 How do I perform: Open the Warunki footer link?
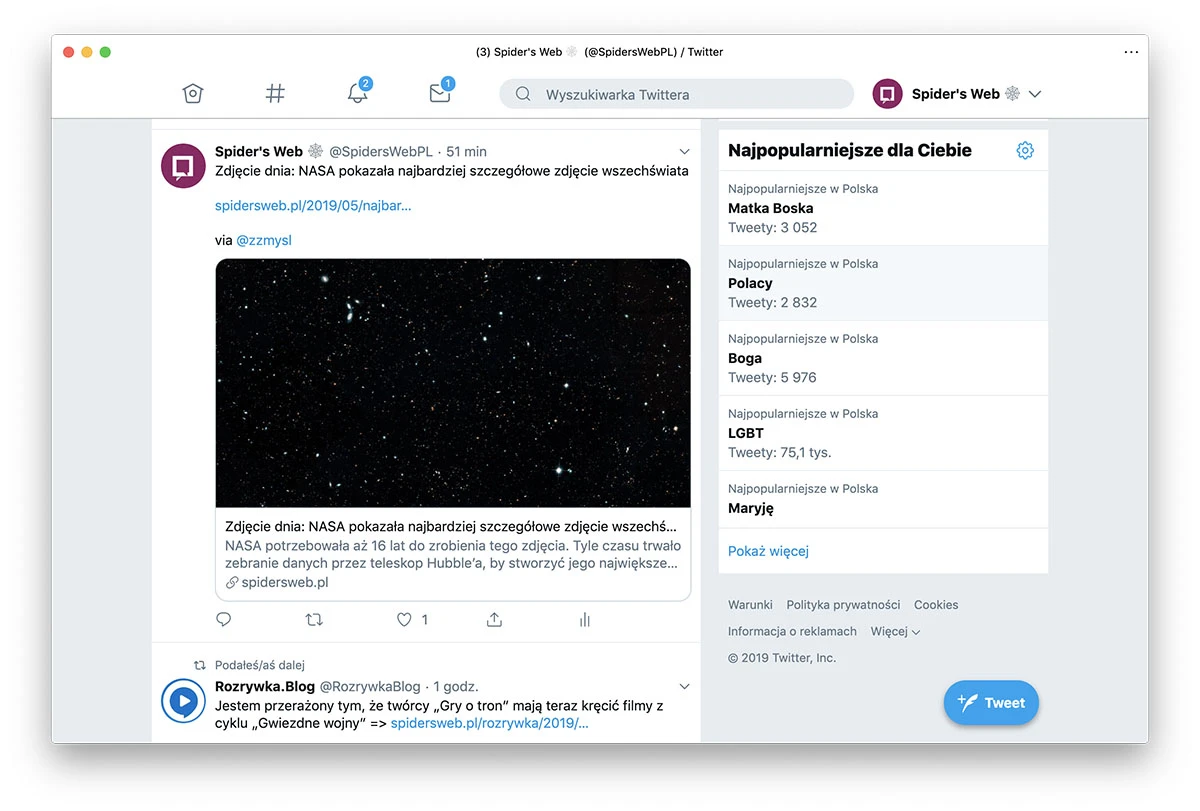(x=750, y=605)
